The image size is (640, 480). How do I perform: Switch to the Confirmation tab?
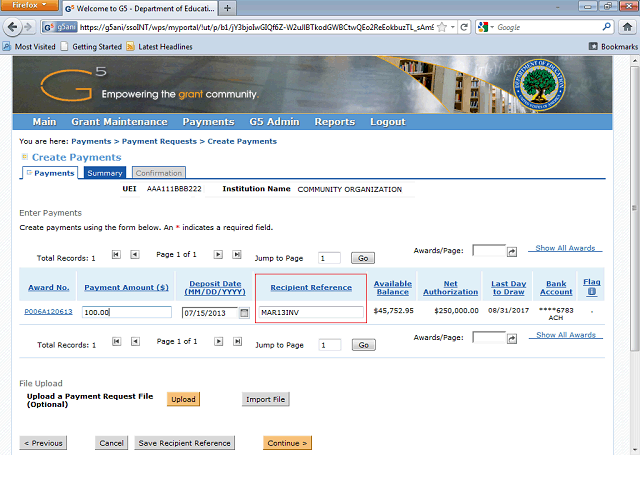[x=159, y=173]
